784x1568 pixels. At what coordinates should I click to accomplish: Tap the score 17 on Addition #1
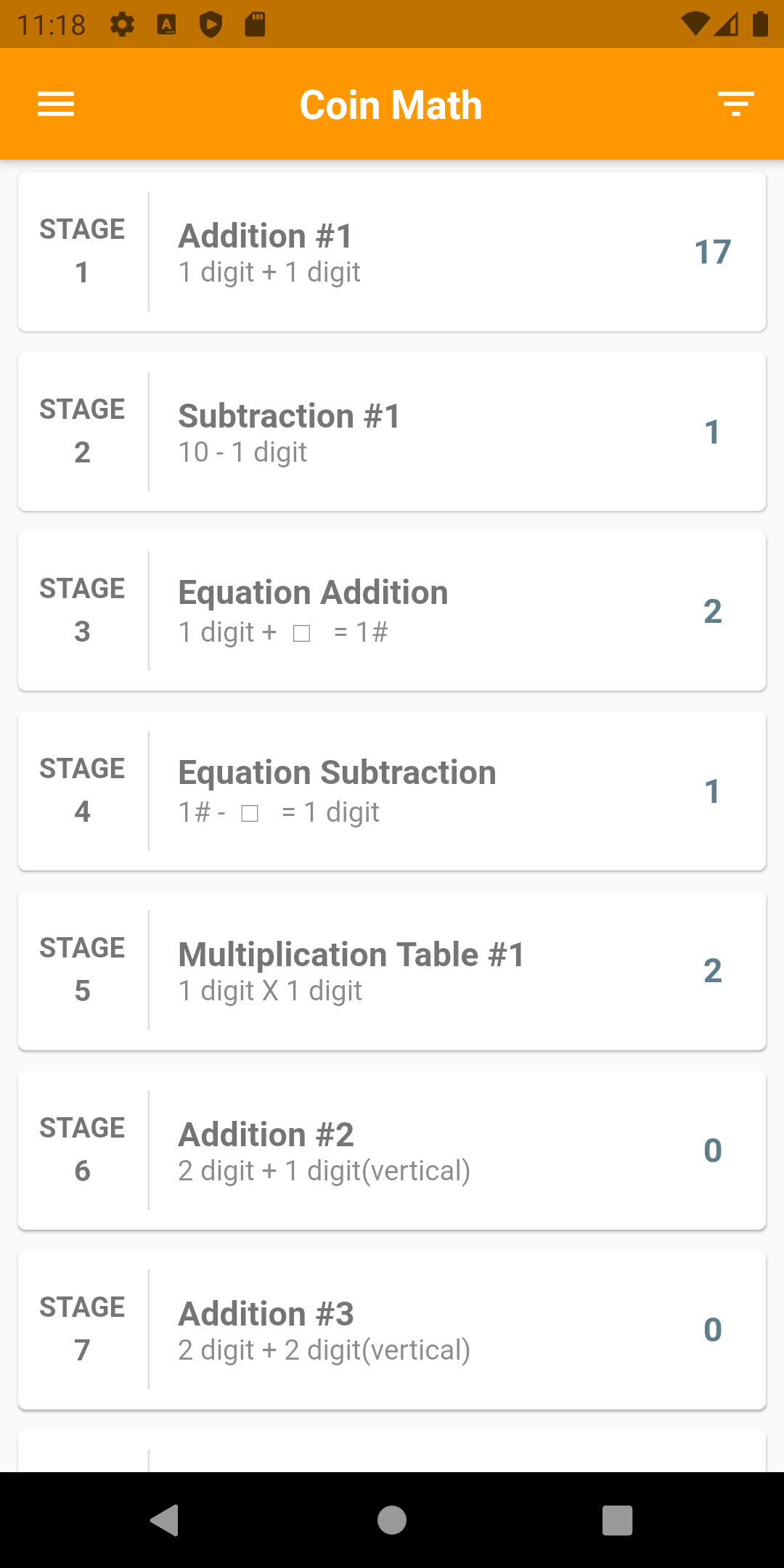pyautogui.click(x=713, y=252)
